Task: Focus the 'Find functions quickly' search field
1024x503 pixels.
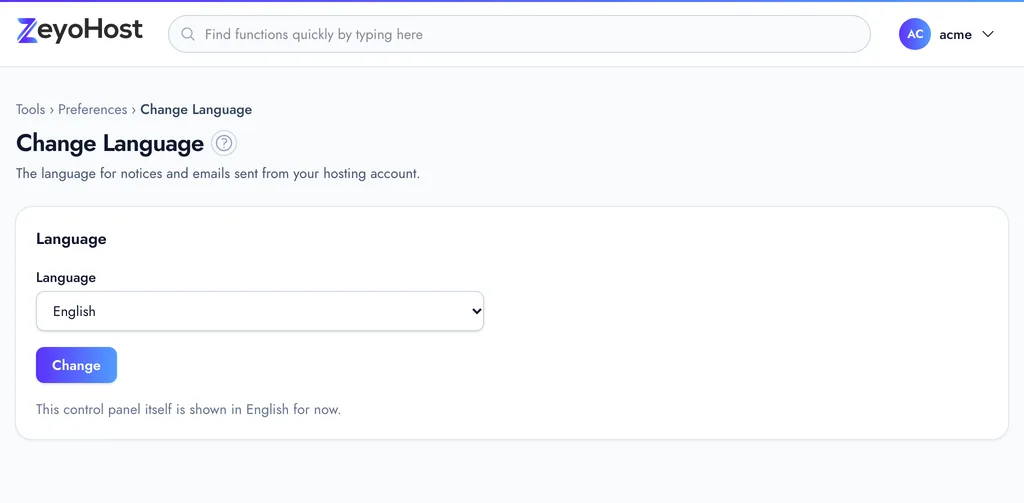Action: [x=519, y=34]
